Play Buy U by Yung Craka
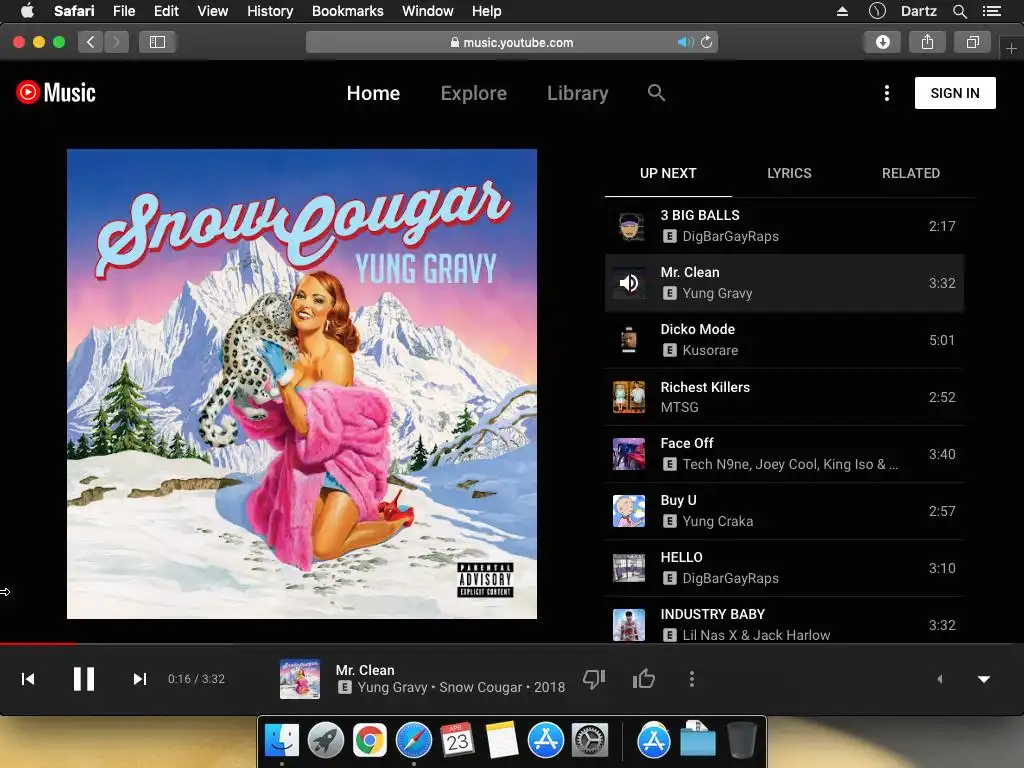 click(x=784, y=511)
